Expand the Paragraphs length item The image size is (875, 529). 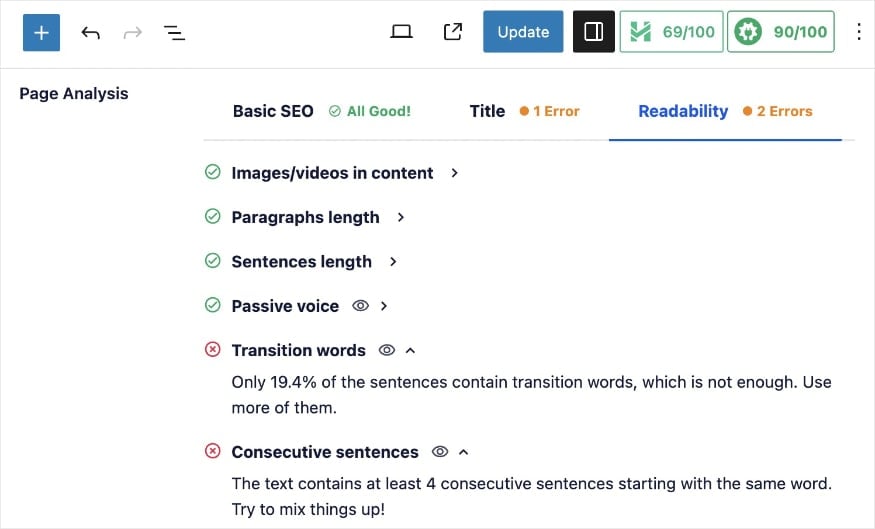[x=401, y=217]
